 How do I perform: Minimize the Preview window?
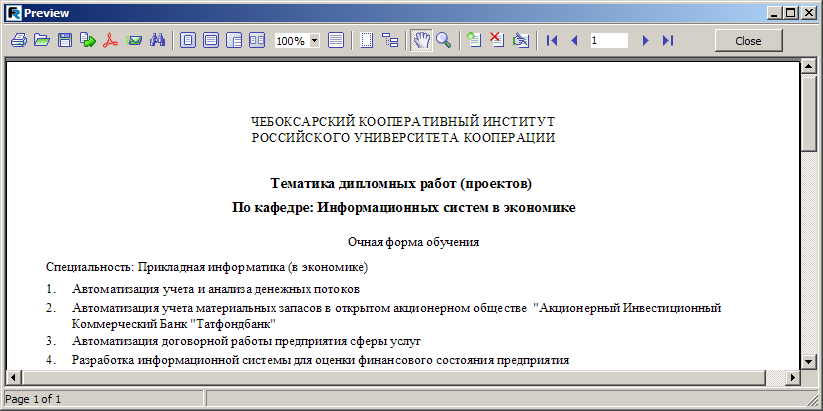point(775,13)
